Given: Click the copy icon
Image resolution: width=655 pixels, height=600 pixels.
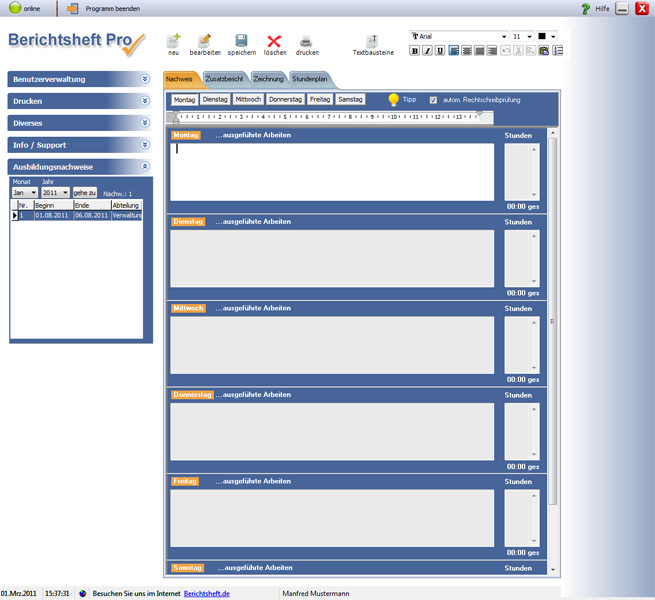Looking at the screenshot, I should (x=531, y=51).
